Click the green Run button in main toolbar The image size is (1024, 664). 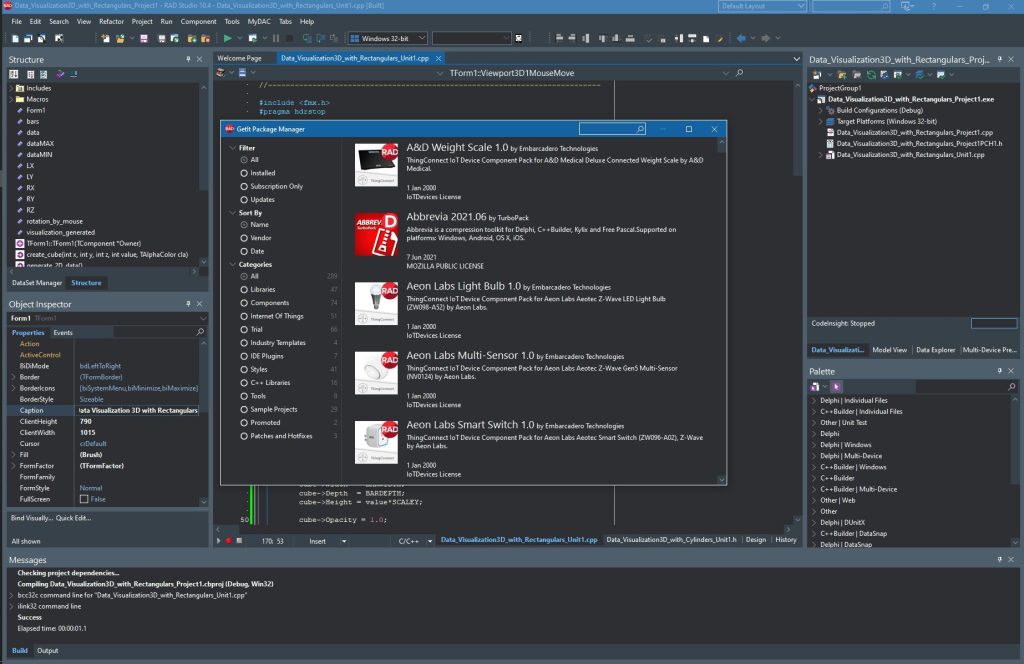227,39
